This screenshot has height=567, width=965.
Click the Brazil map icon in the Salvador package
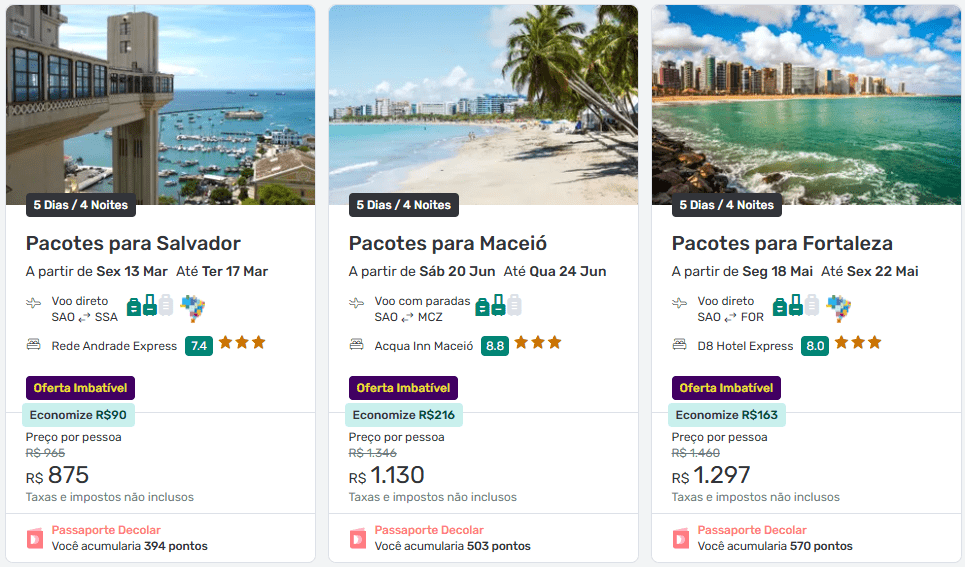(x=192, y=307)
